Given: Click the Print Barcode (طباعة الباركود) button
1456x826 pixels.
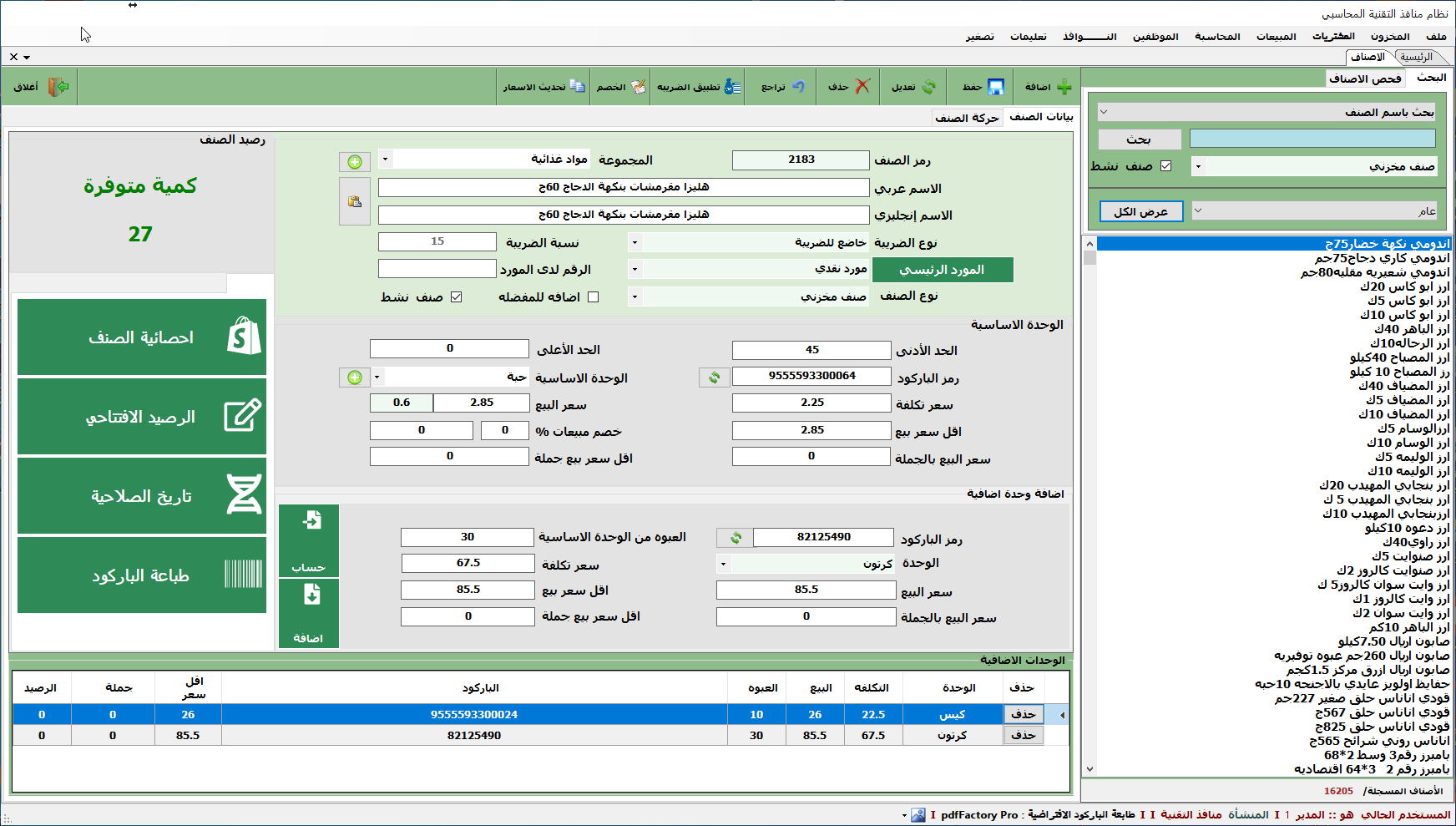Looking at the screenshot, I should [x=142, y=575].
